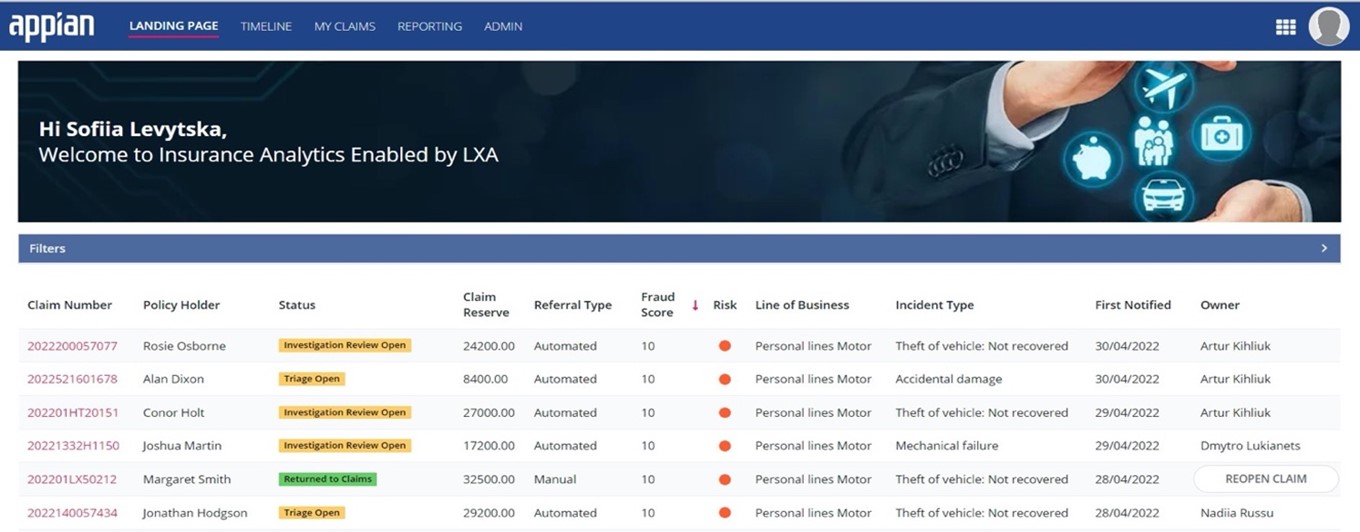Open the app grid navigation icon
Image resolution: width=1360 pixels, height=532 pixels.
(x=1285, y=27)
